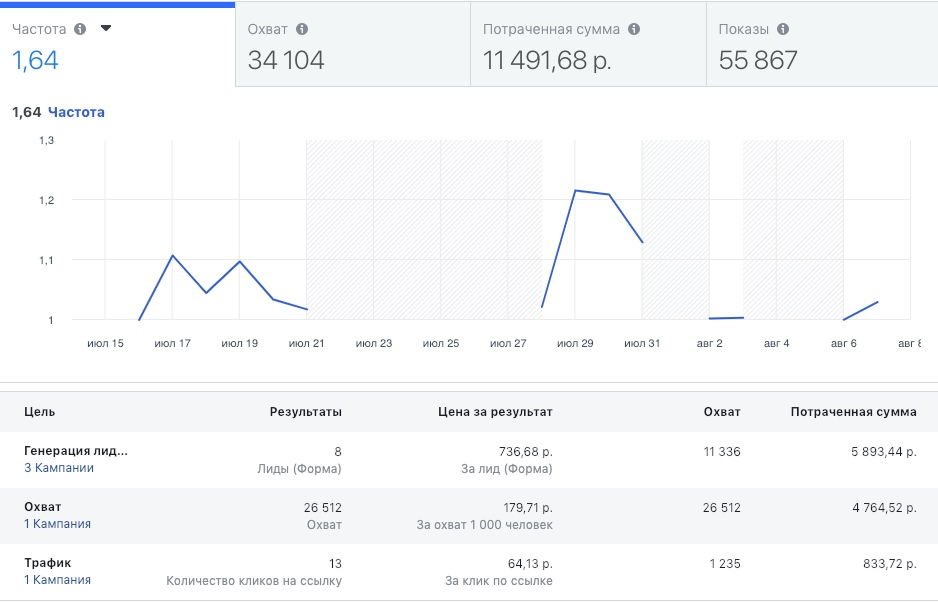Click the За охват 1 000 человек label
Viewport: 938px width, 603px height.
coord(485,525)
